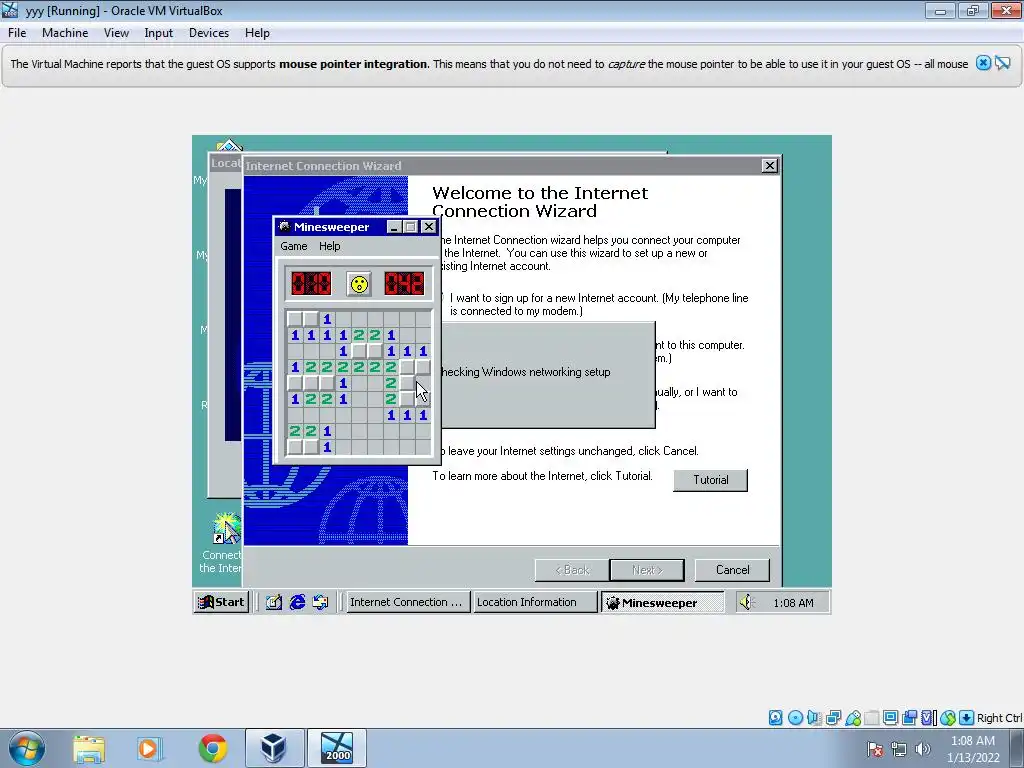Open the VirtualBox Help menu

pyautogui.click(x=257, y=33)
